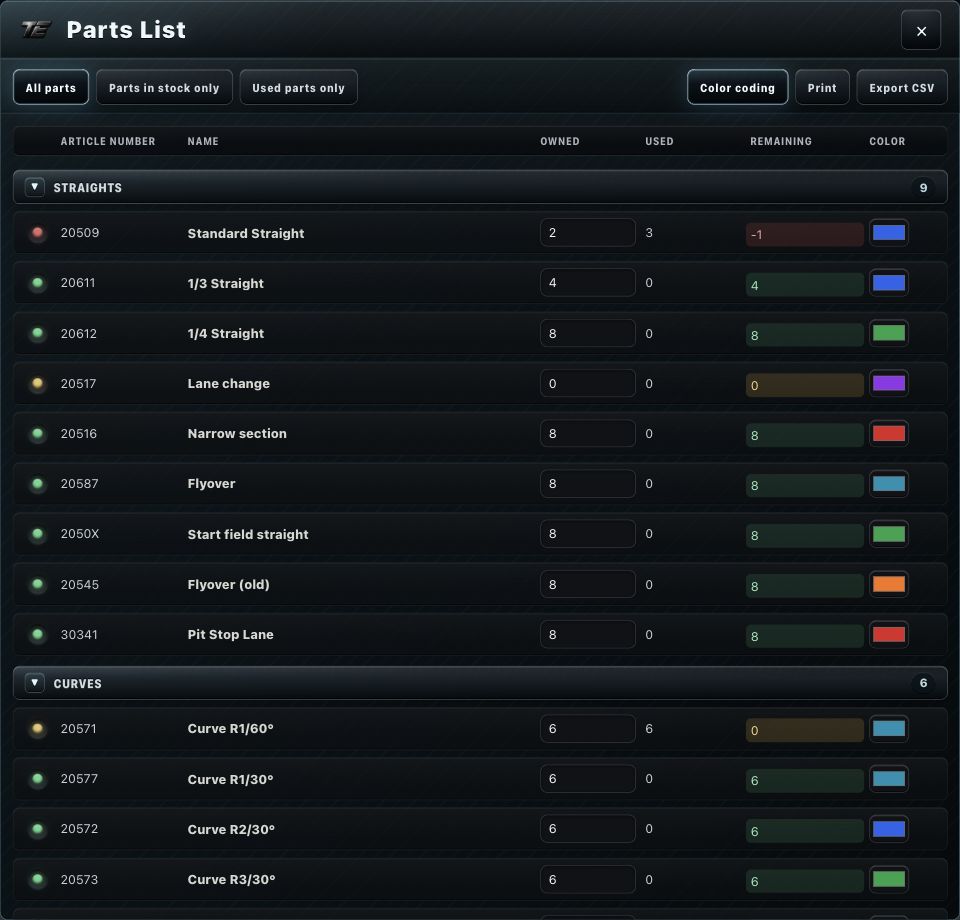960x920 pixels.
Task: Click the Straights count badge 9
Action: 923,187
